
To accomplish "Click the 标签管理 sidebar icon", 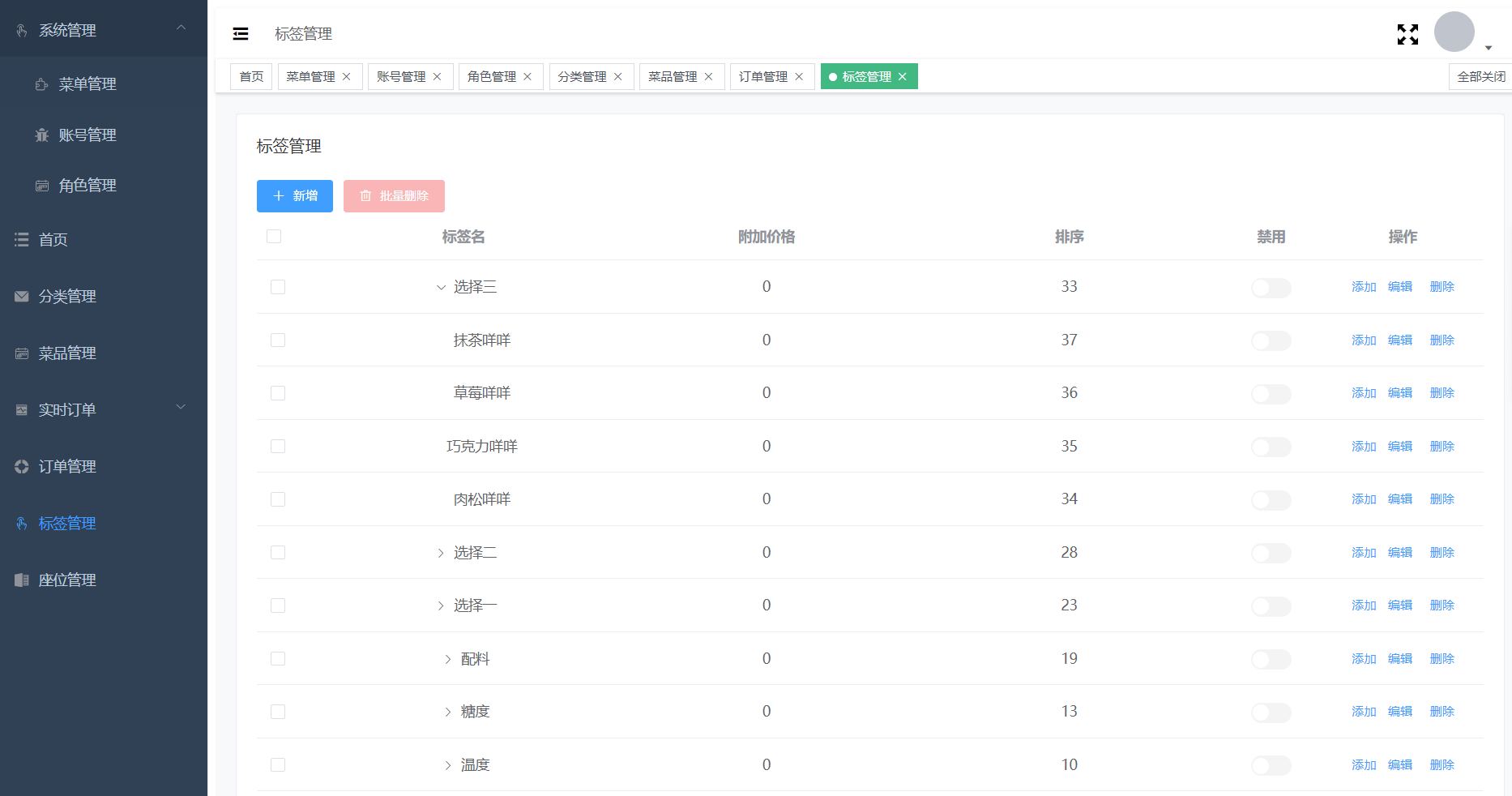I will pos(22,524).
